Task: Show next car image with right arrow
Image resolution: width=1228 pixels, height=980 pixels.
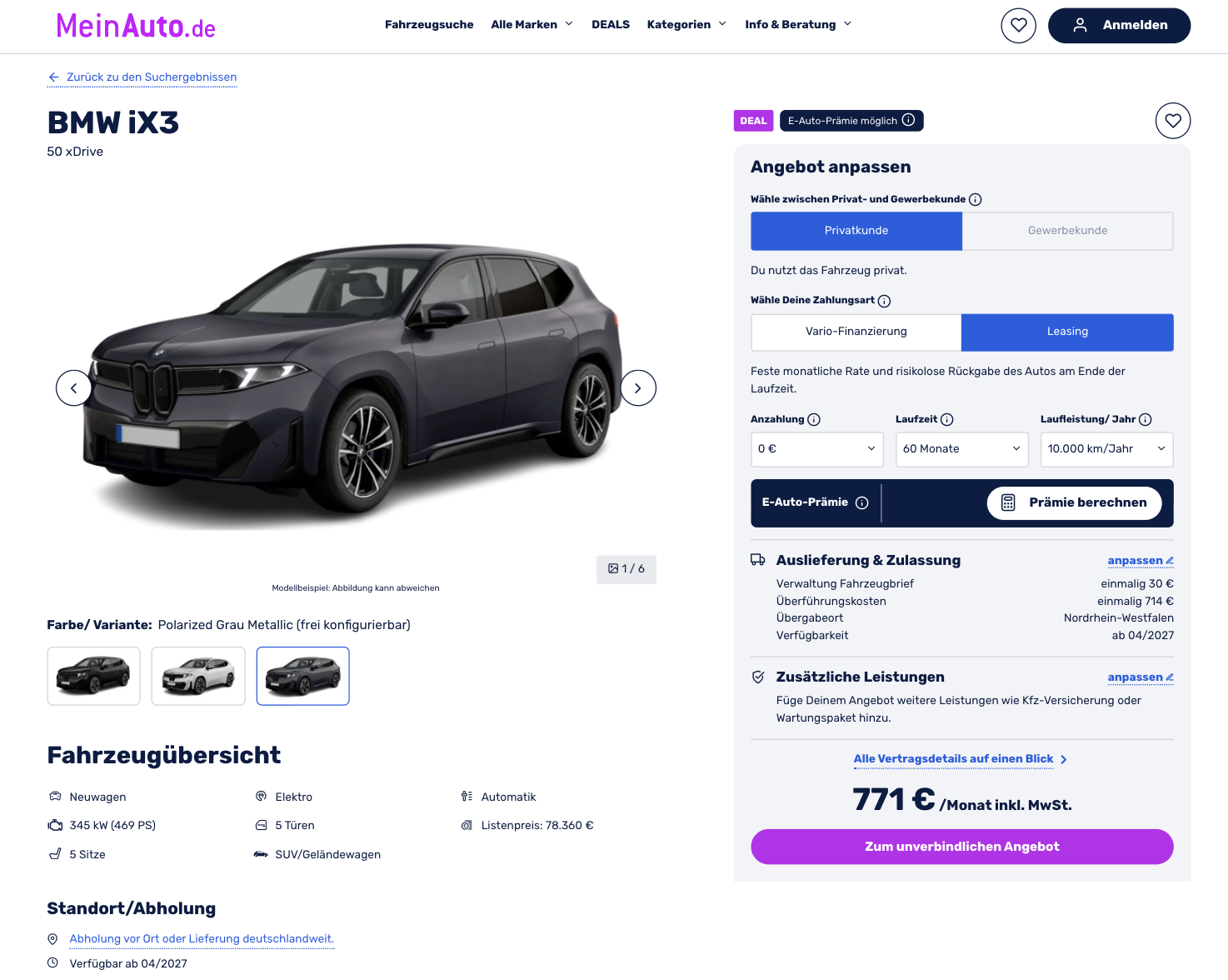Action: click(638, 388)
